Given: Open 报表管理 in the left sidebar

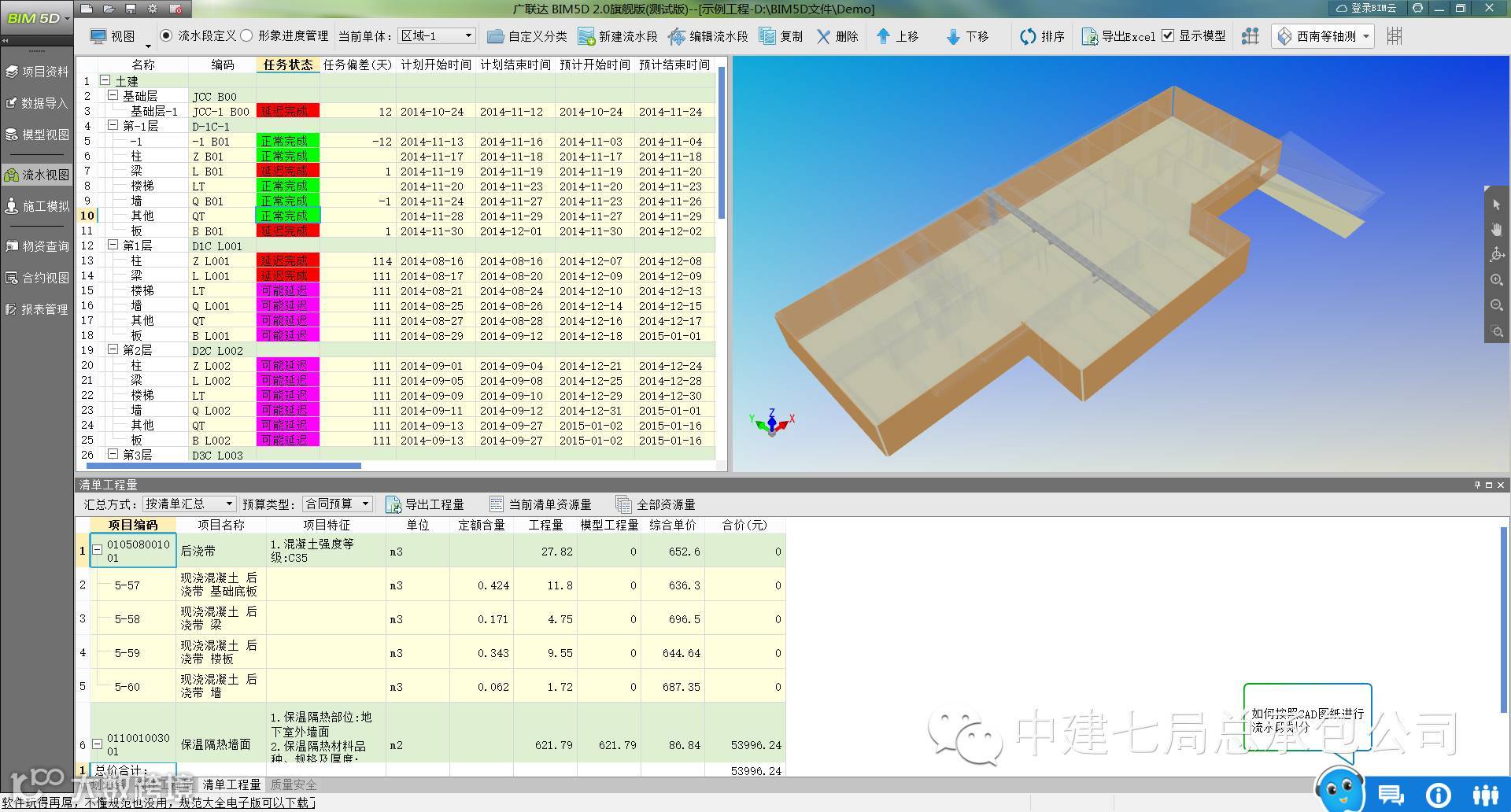Looking at the screenshot, I should [x=37, y=309].
